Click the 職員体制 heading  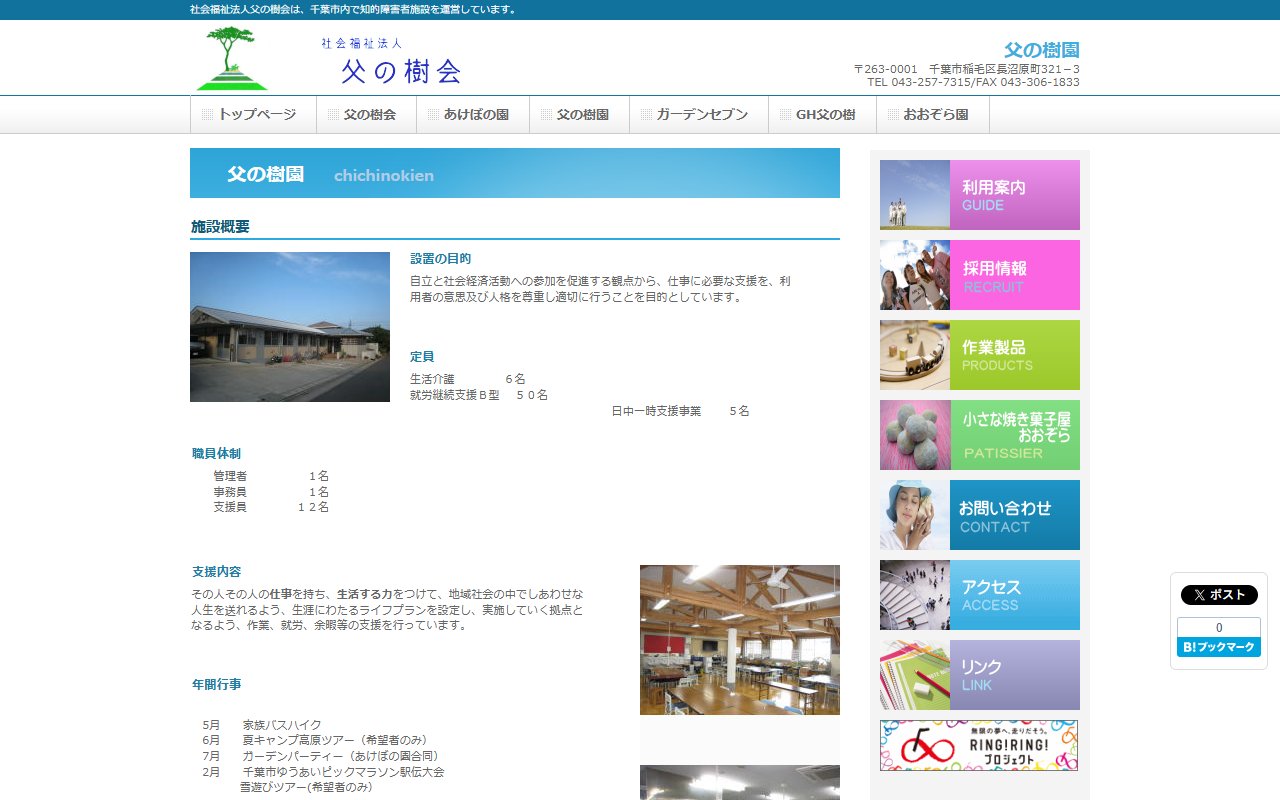216,453
